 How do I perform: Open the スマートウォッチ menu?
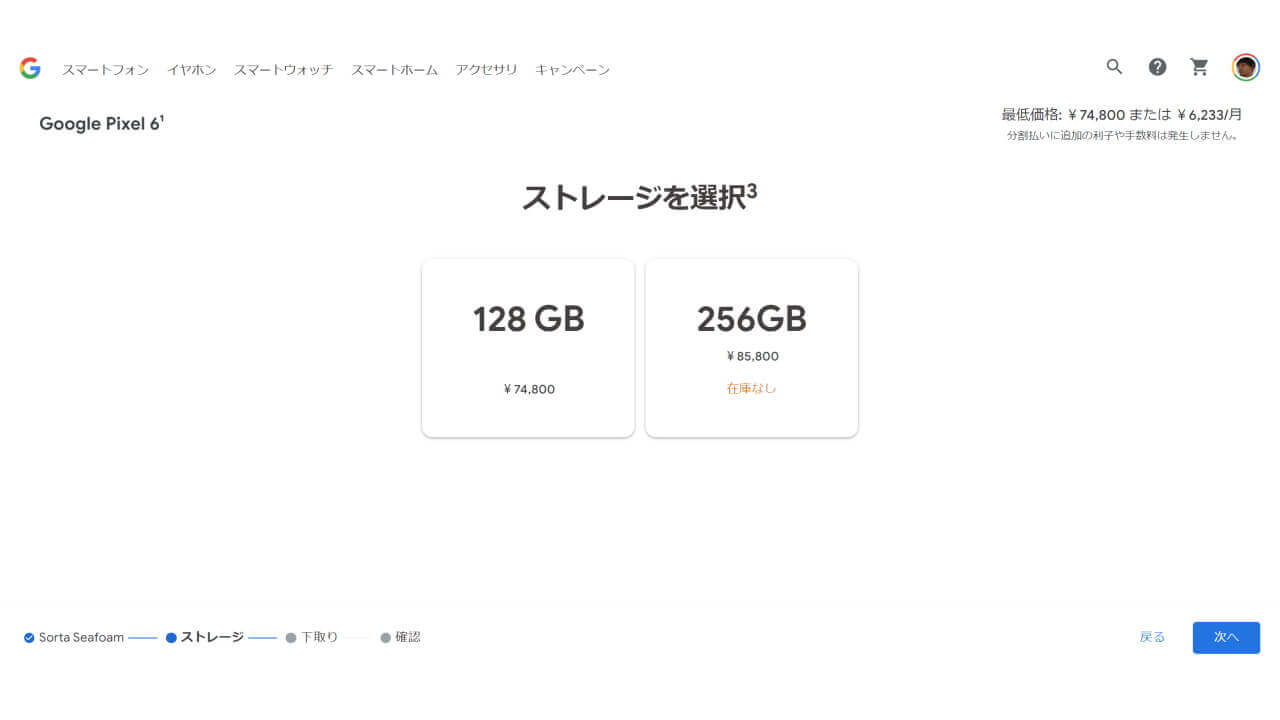(x=283, y=69)
